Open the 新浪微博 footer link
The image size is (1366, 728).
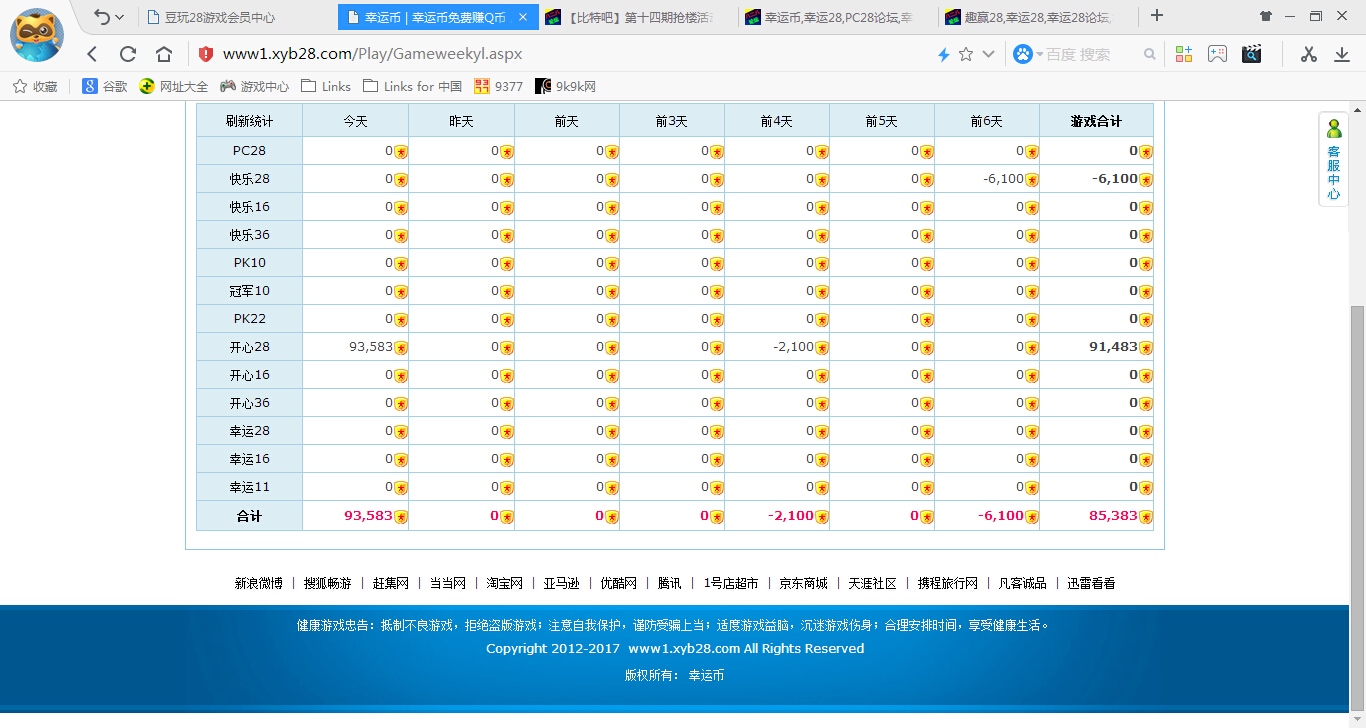259,583
